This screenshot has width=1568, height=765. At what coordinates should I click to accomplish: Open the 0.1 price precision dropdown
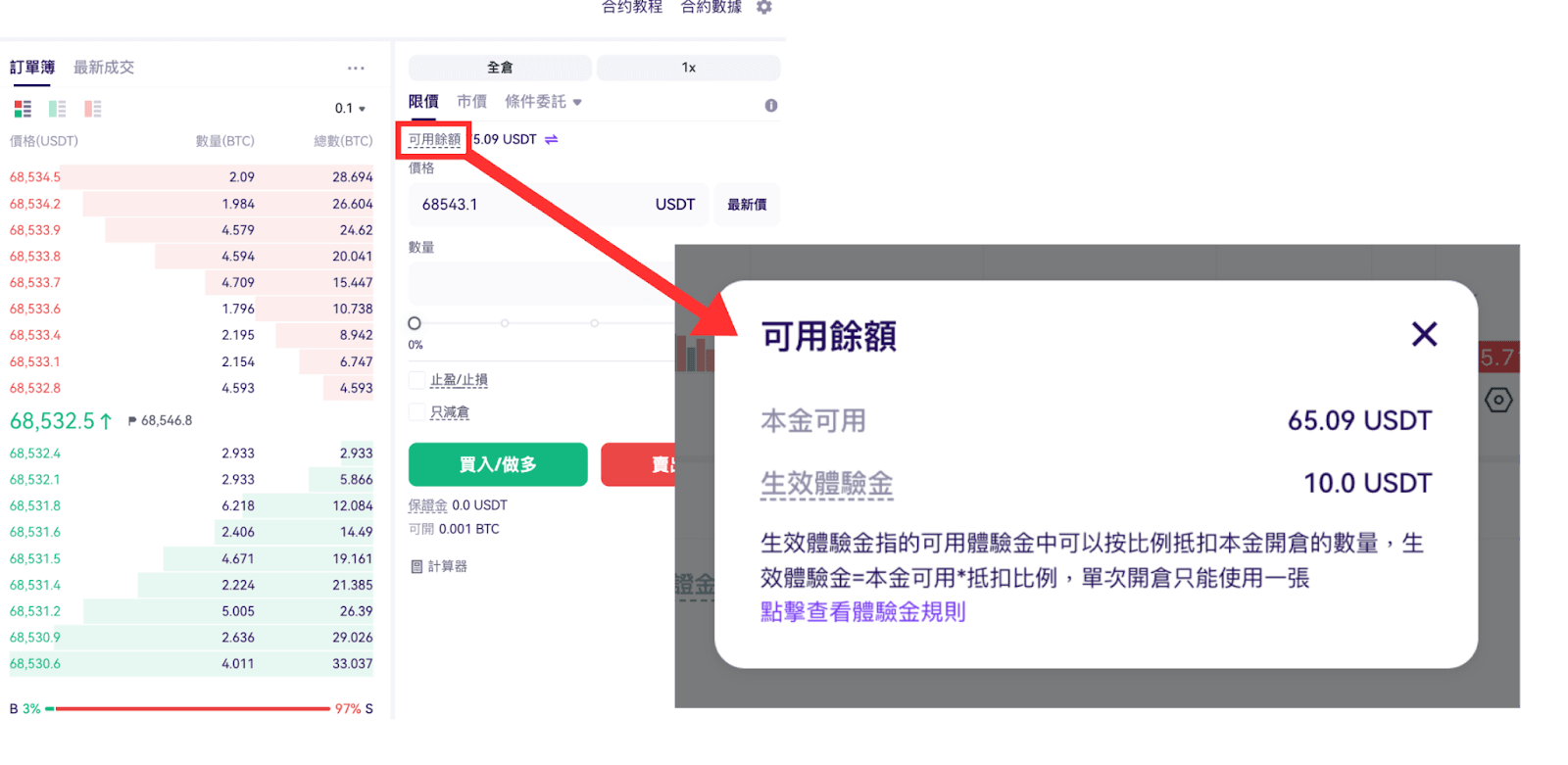point(350,109)
